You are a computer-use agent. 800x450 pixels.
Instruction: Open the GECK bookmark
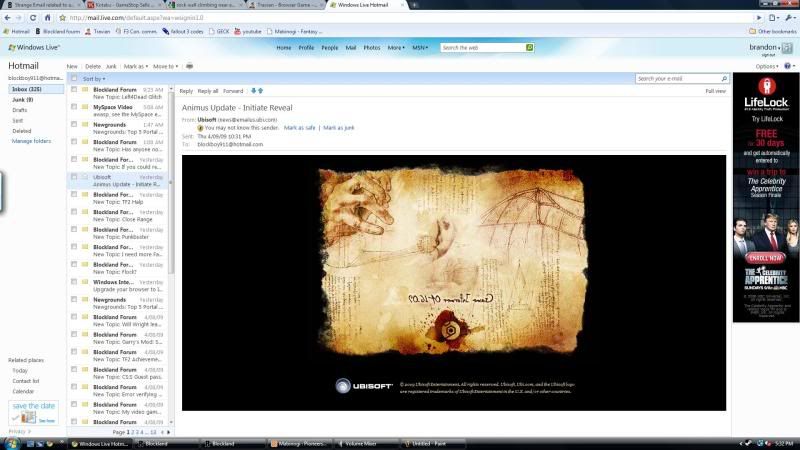219,32
